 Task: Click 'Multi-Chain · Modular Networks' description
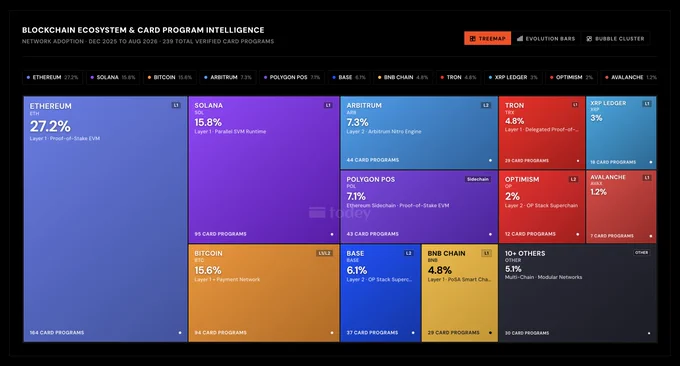[x=543, y=277]
